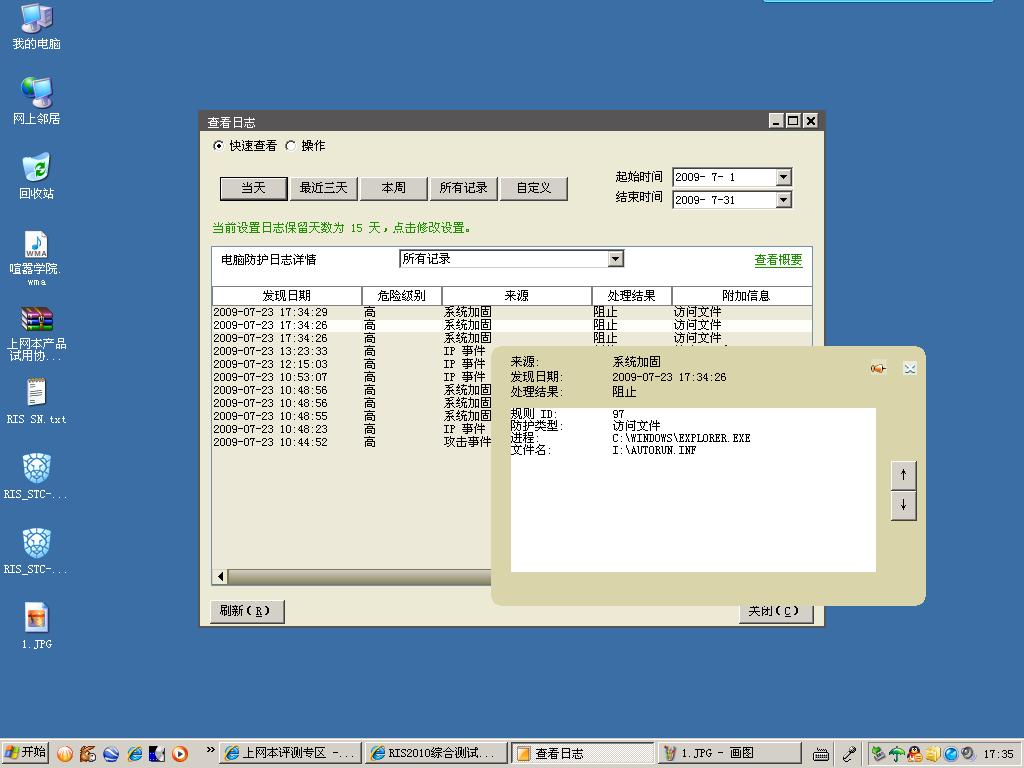Expand the 起始时间 date dropdown

(x=783, y=177)
